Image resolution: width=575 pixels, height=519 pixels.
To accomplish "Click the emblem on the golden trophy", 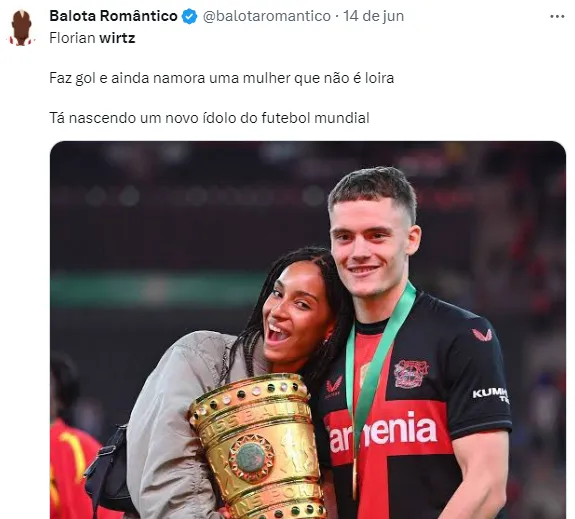I will [252, 457].
